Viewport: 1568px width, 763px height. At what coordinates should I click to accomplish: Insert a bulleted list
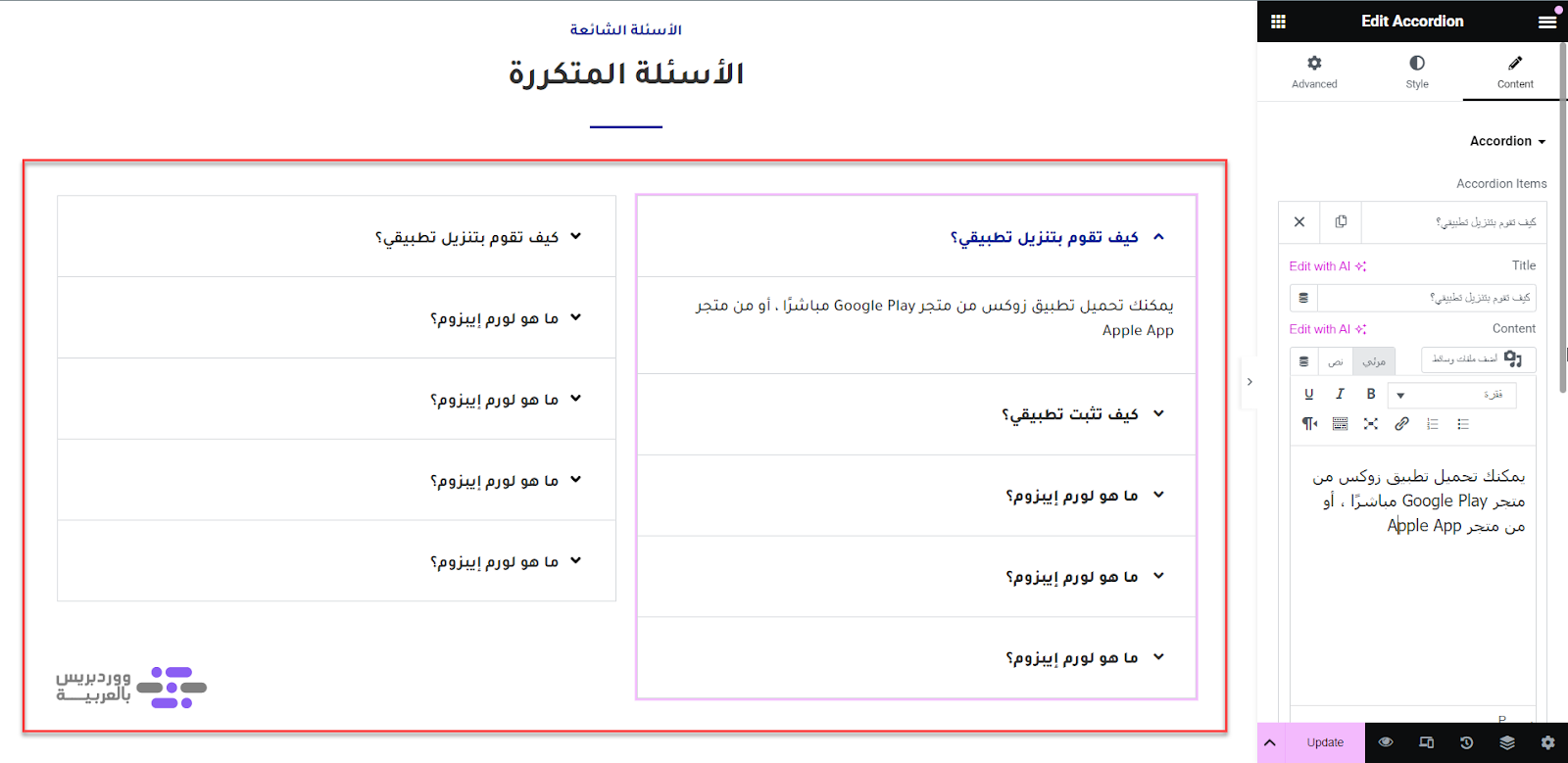[1463, 424]
